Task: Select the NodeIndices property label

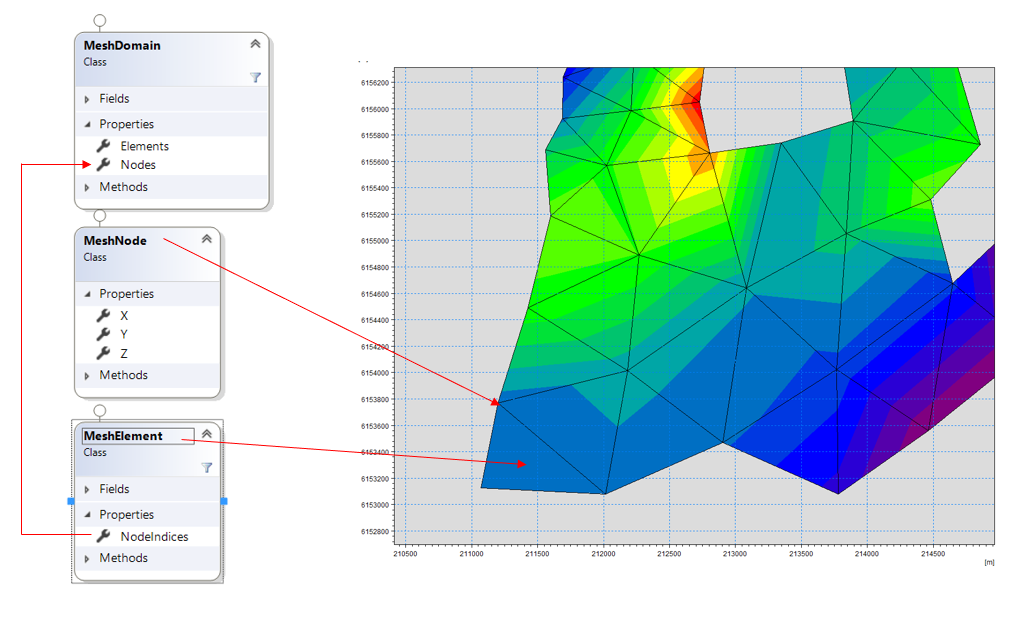Action: (154, 537)
